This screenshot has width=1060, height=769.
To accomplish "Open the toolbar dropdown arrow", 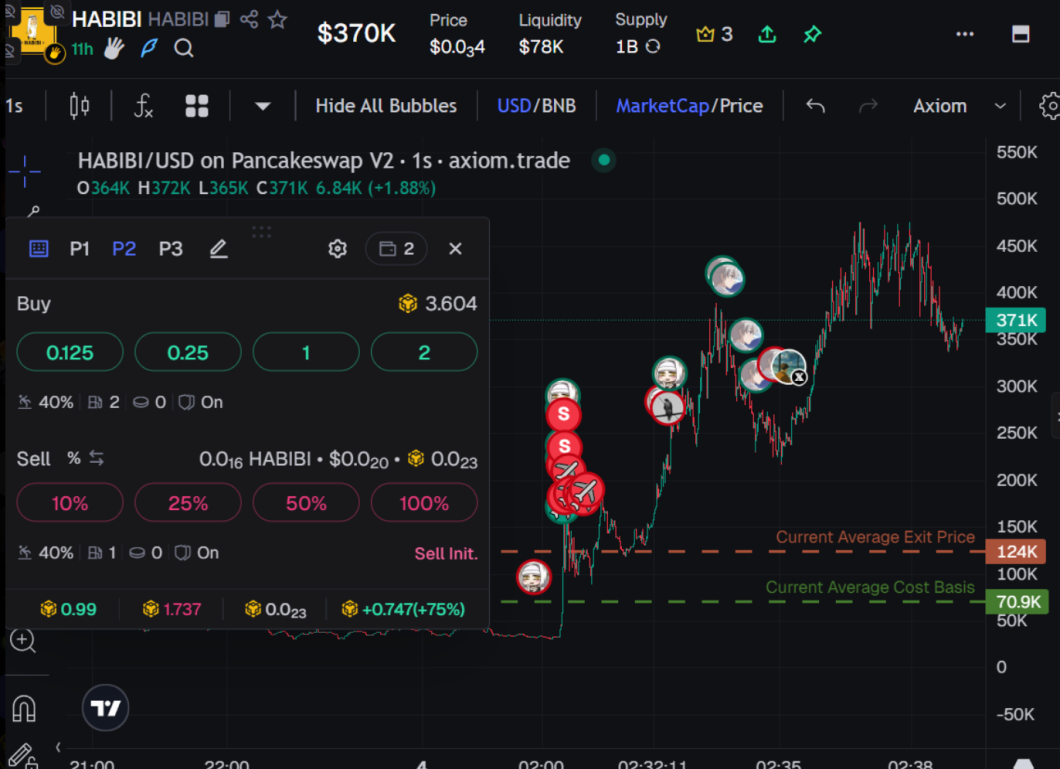I will [263, 106].
